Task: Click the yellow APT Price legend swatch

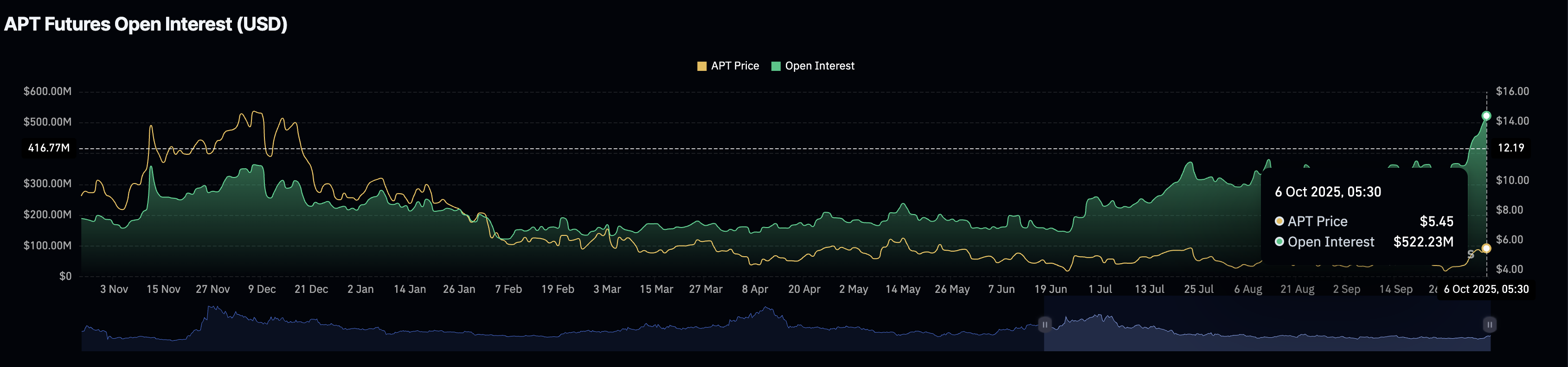Action: pyautogui.click(x=701, y=66)
